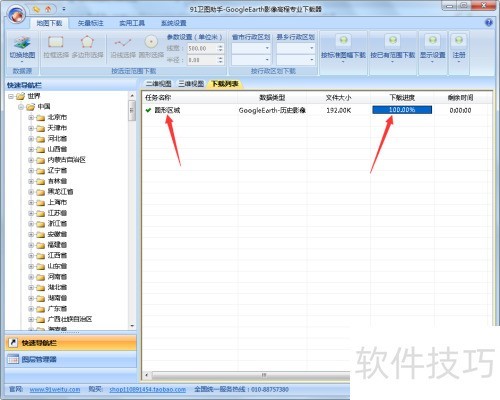This screenshot has height=400, width=500.
Task: Click the second quick access toolbar icon
Action: (48, 10)
